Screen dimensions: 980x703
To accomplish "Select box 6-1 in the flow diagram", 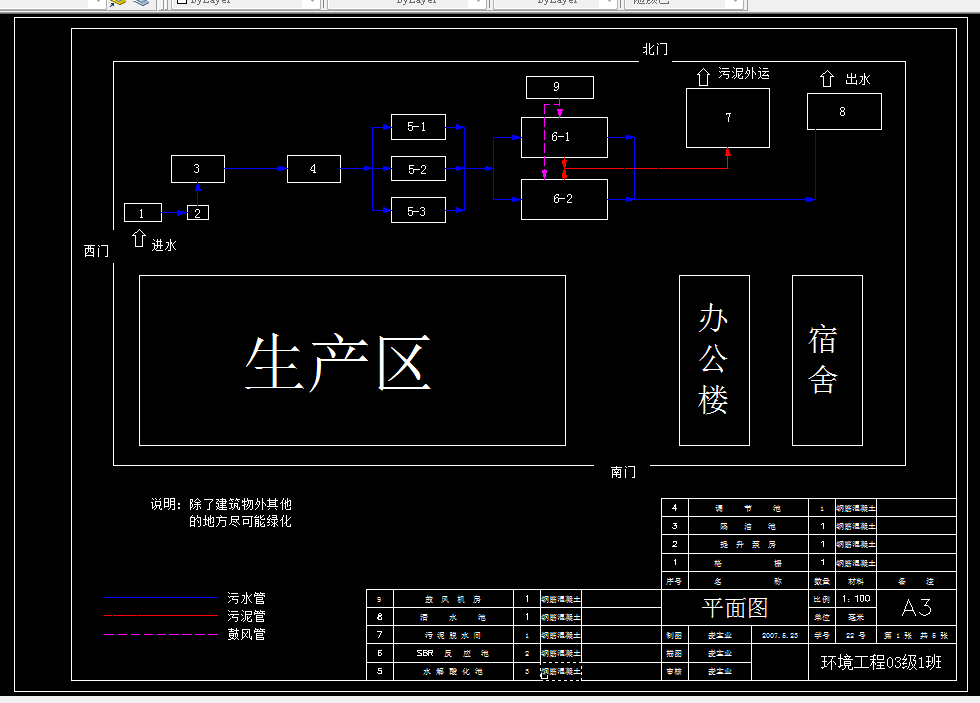I will (563, 137).
